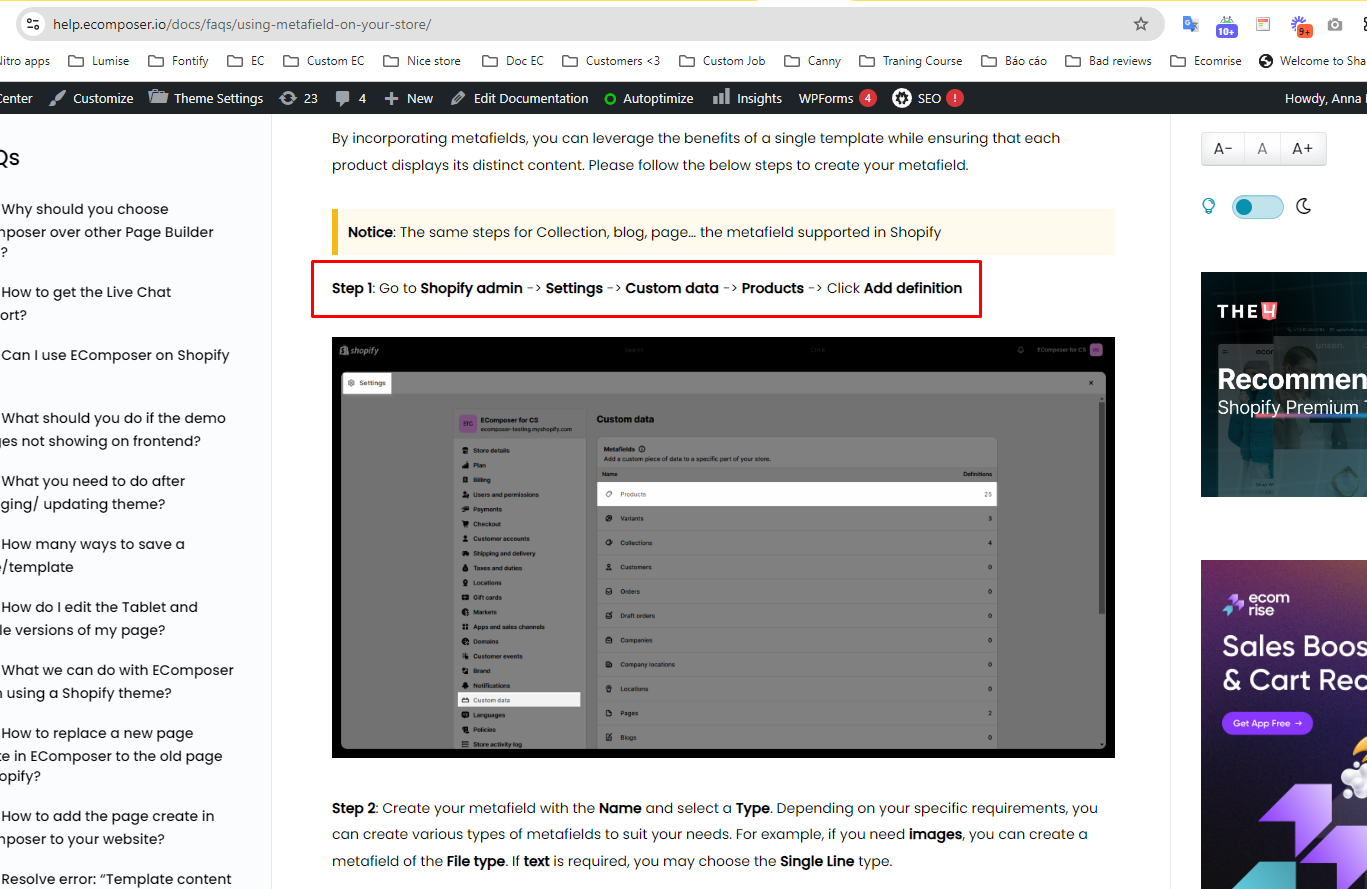The image size is (1367, 889).
Task: Click the Shopify Custom data screenshot image
Action: (x=723, y=547)
